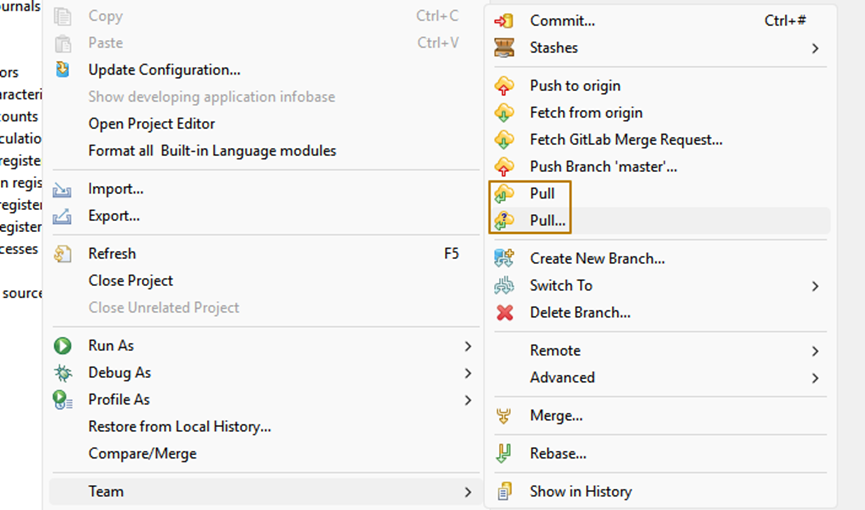Screen dimensions: 865x510
Task: Select Pull without dialog
Action: coord(542,193)
